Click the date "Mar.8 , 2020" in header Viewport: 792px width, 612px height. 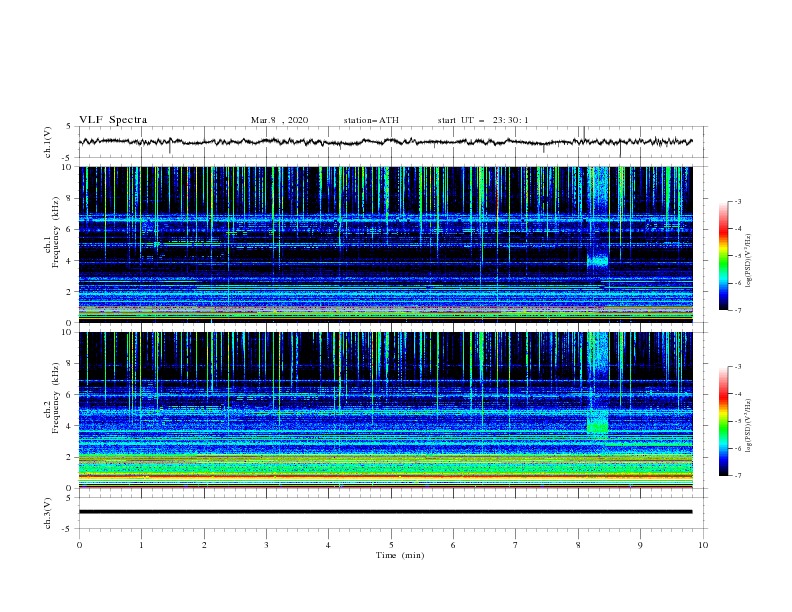[x=279, y=120]
